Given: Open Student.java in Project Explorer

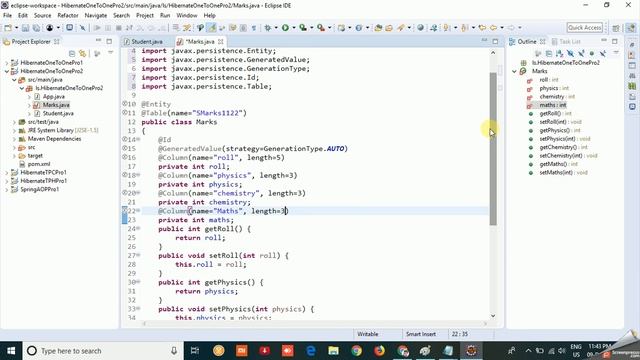Looking at the screenshot, I should (58, 113).
